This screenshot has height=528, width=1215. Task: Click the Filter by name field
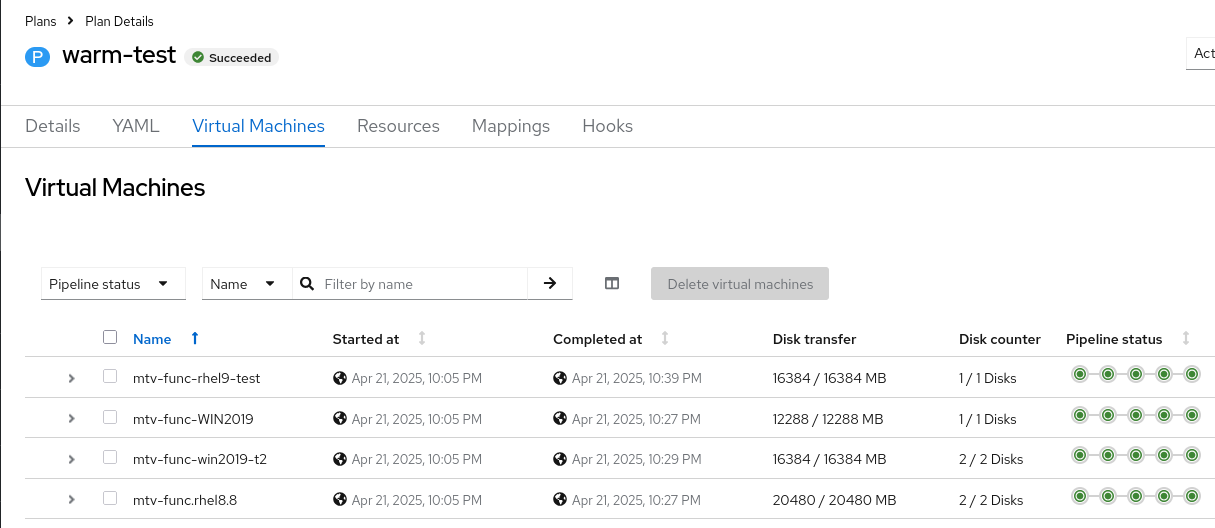coord(420,284)
